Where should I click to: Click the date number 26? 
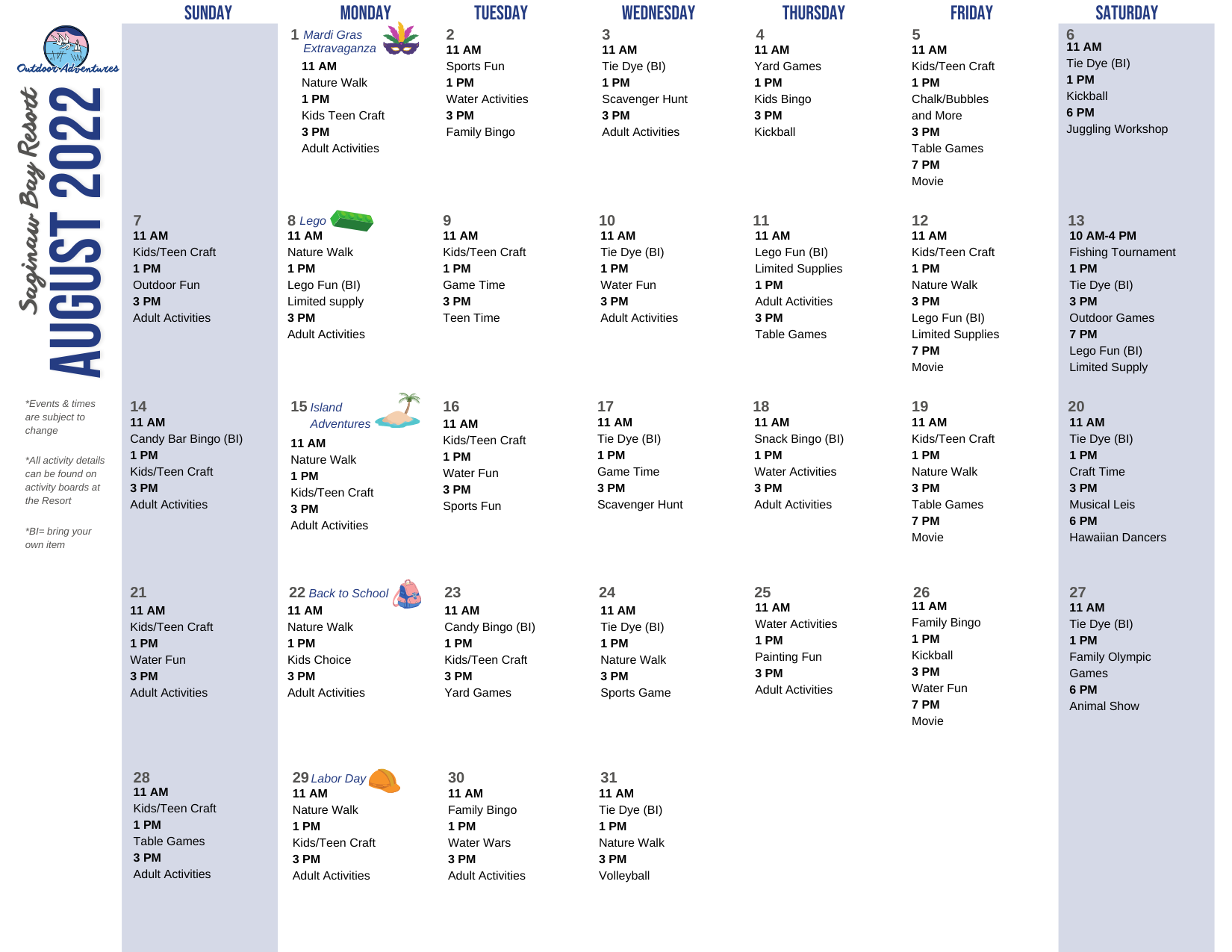(x=921, y=592)
